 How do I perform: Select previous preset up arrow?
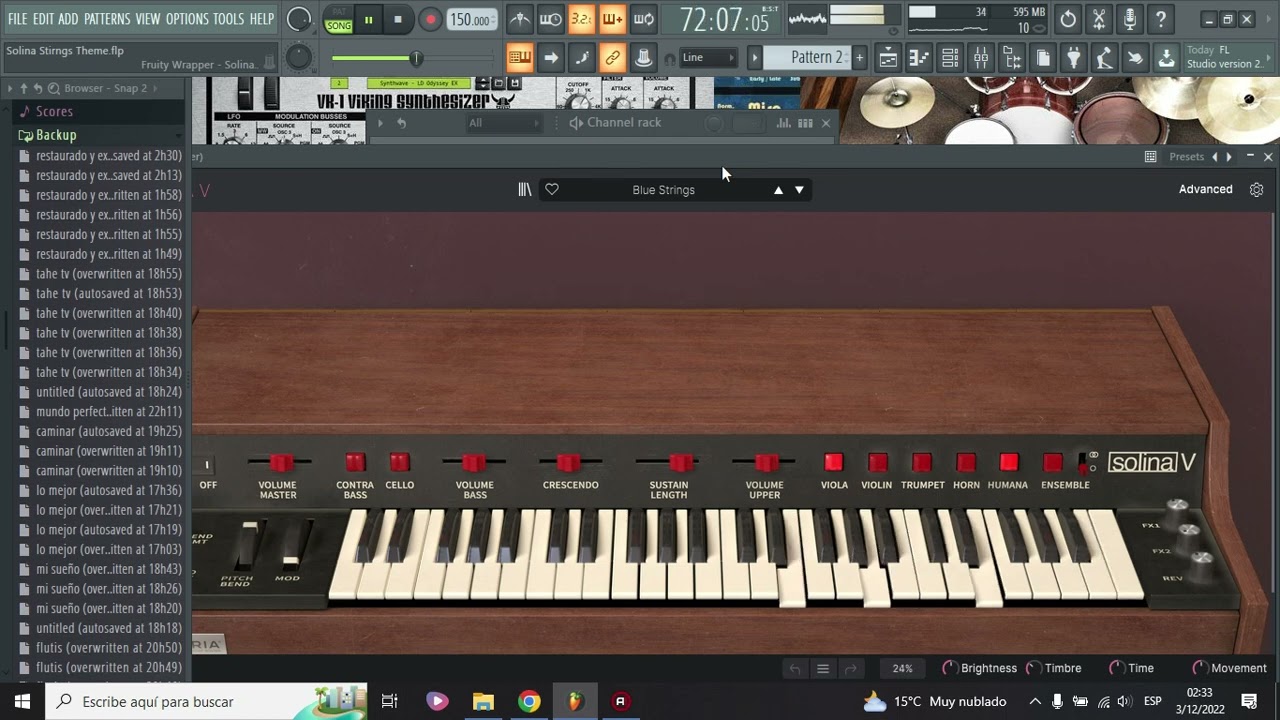point(778,190)
